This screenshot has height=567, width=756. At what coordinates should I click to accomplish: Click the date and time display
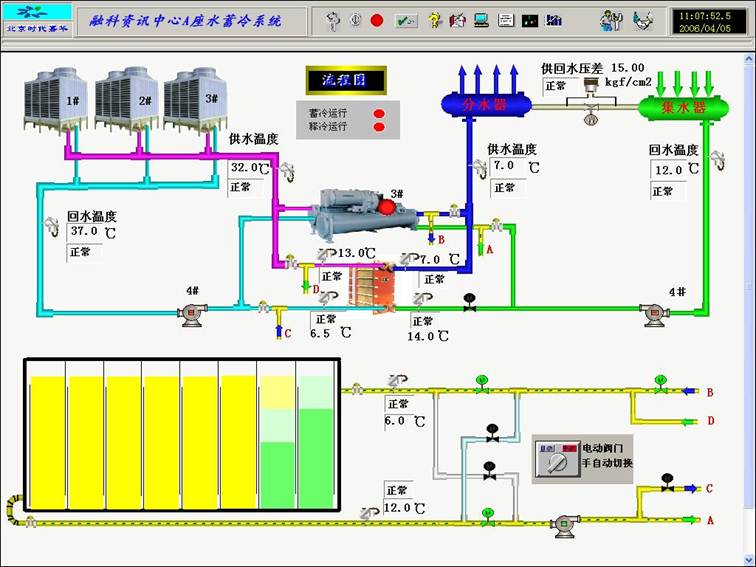[709, 22]
